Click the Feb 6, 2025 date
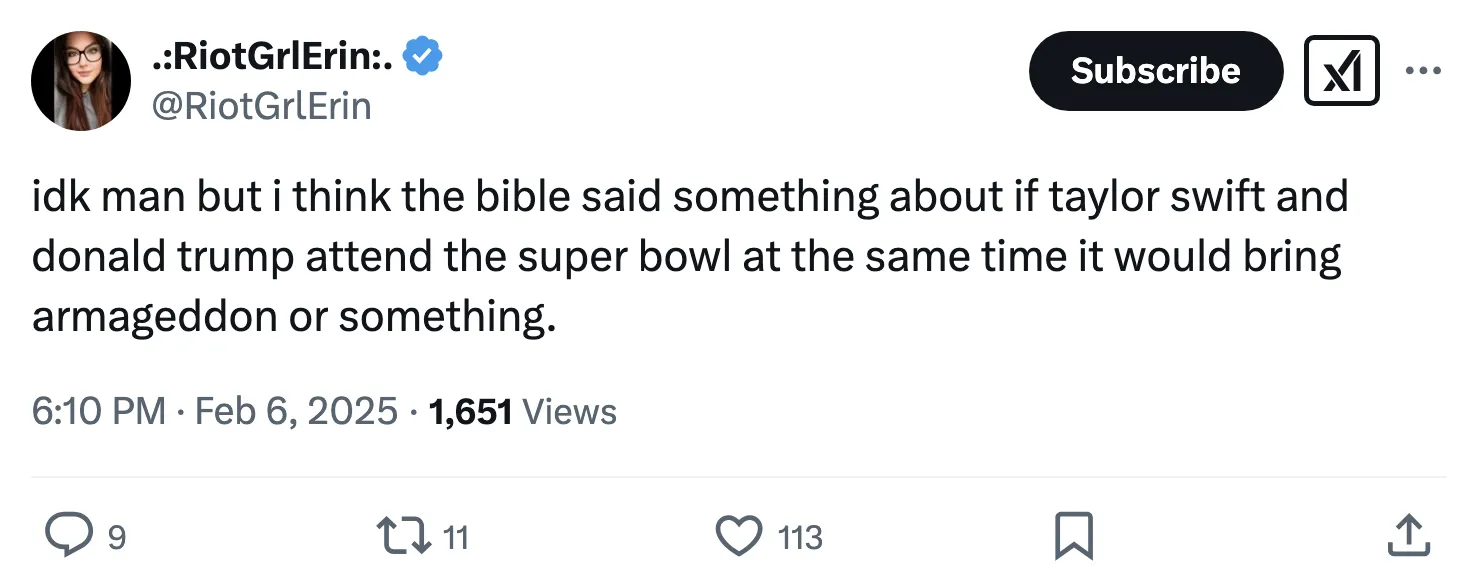 [296, 411]
